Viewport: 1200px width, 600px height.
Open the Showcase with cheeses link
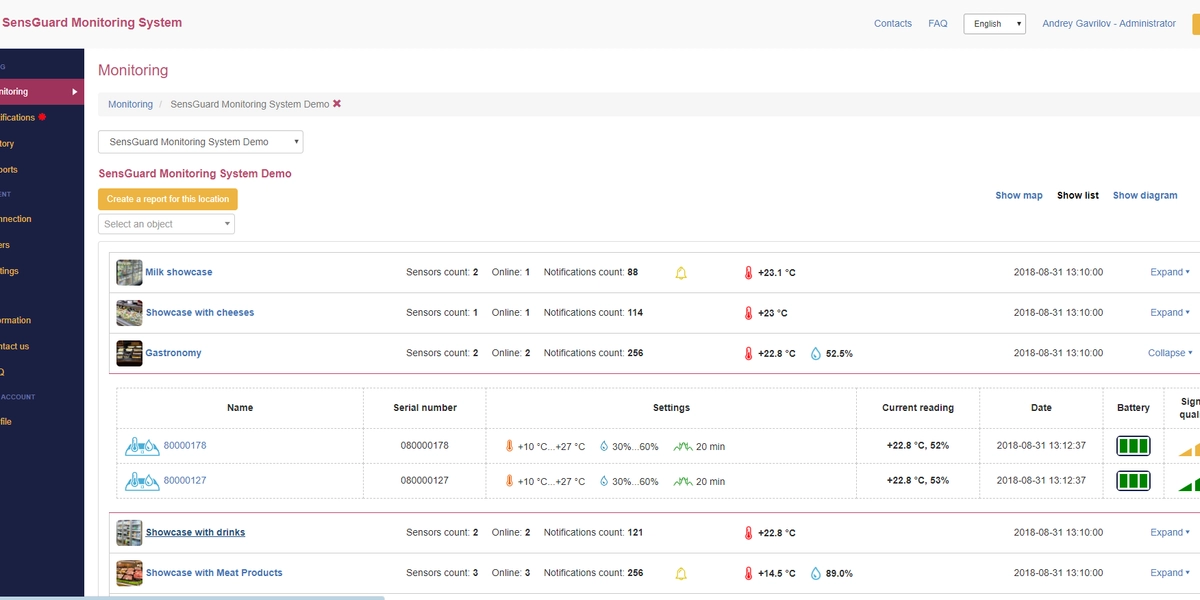coord(200,313)
